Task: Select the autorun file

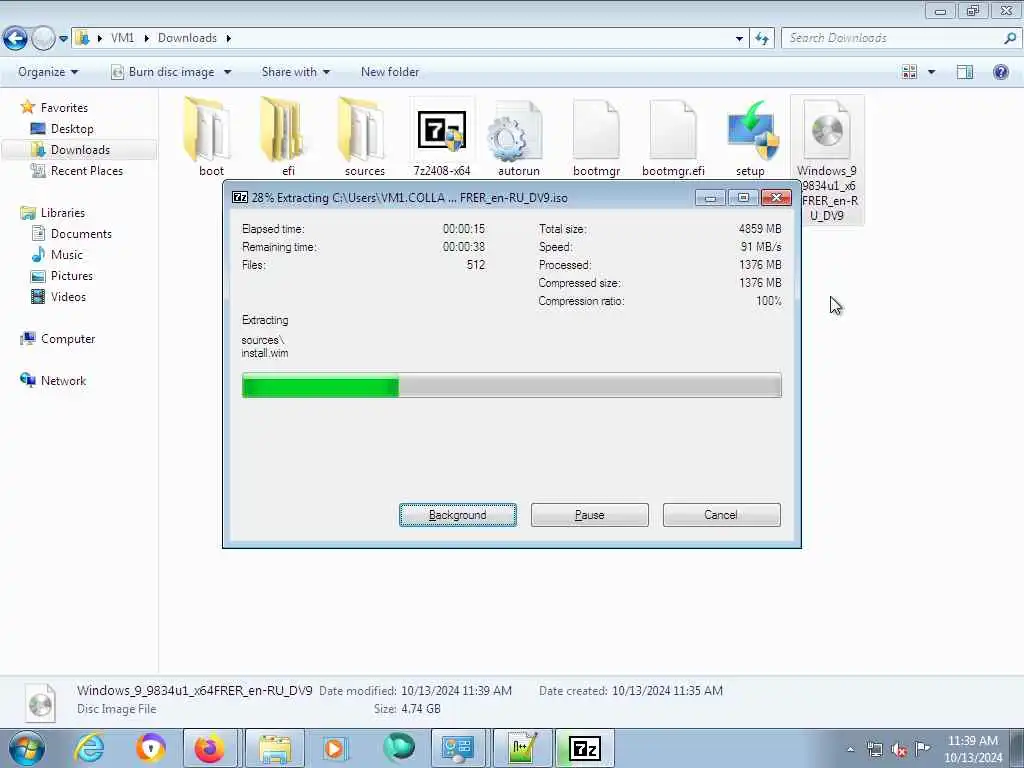Action: pos(518,136)
